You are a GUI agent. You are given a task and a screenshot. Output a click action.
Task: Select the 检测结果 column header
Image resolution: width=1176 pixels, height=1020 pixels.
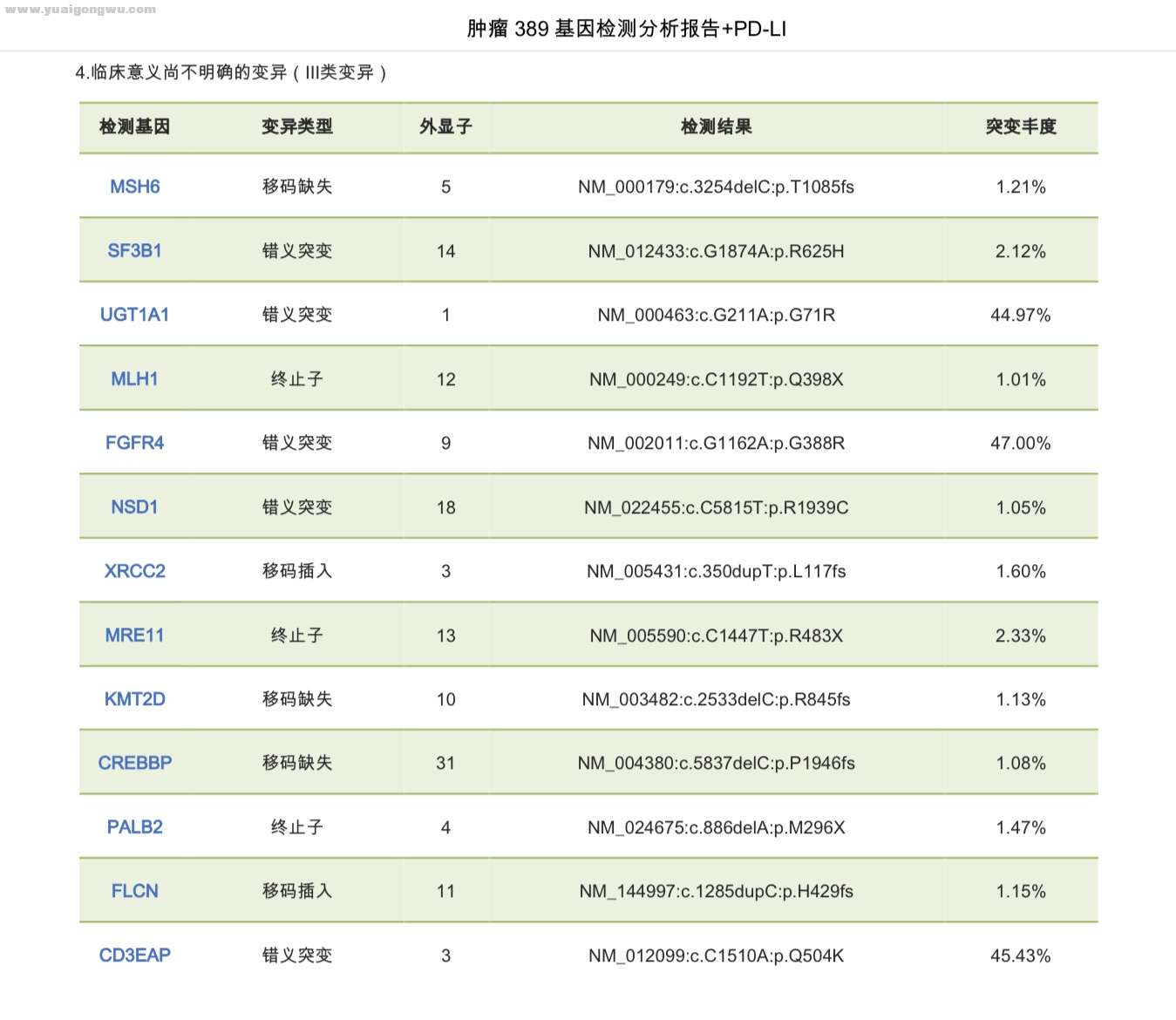[x=717, y=126]
